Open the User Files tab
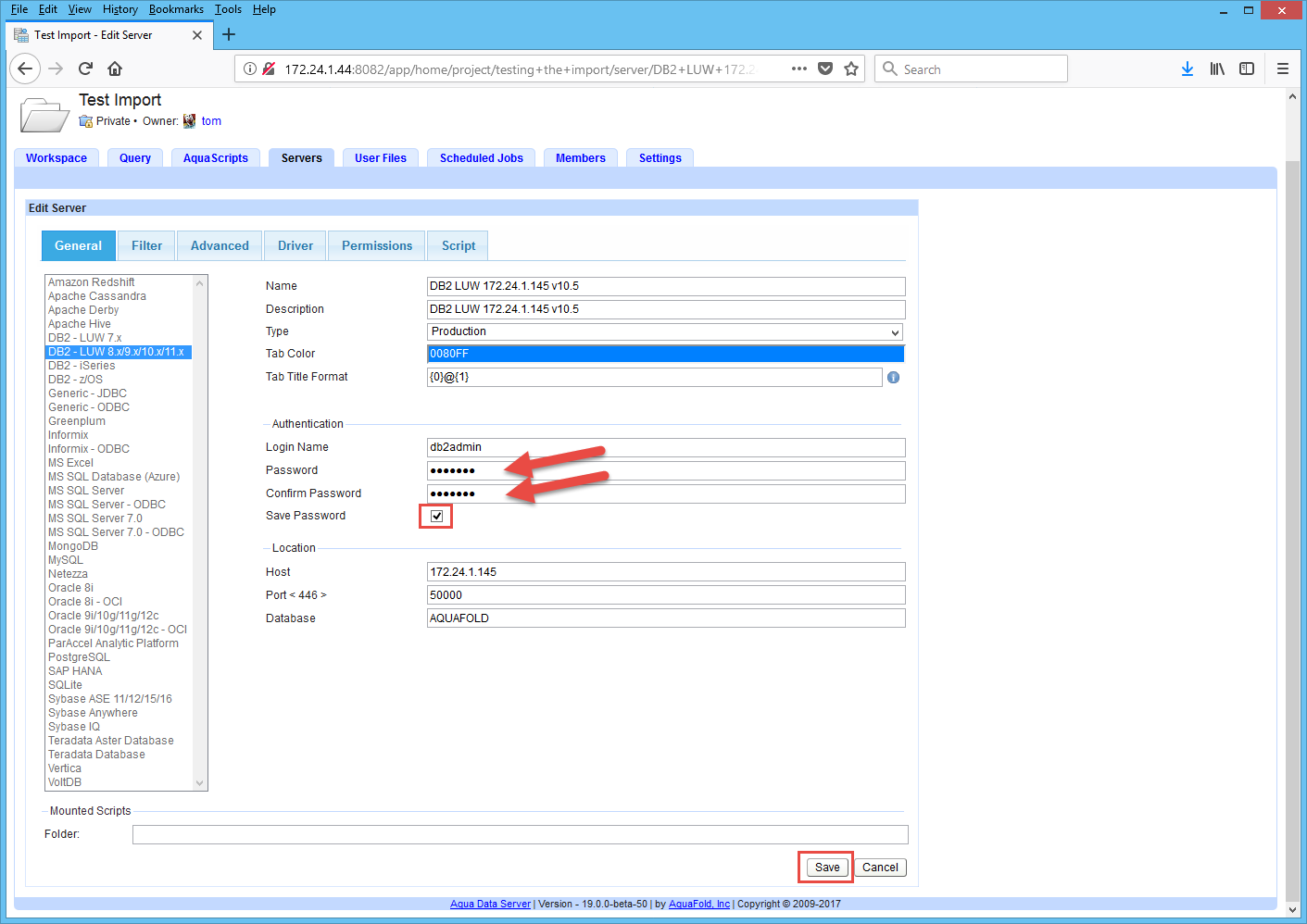Image resolution: width=1307 pixels, height=924 pixels. pyautogui.click(x=381, y=158)
